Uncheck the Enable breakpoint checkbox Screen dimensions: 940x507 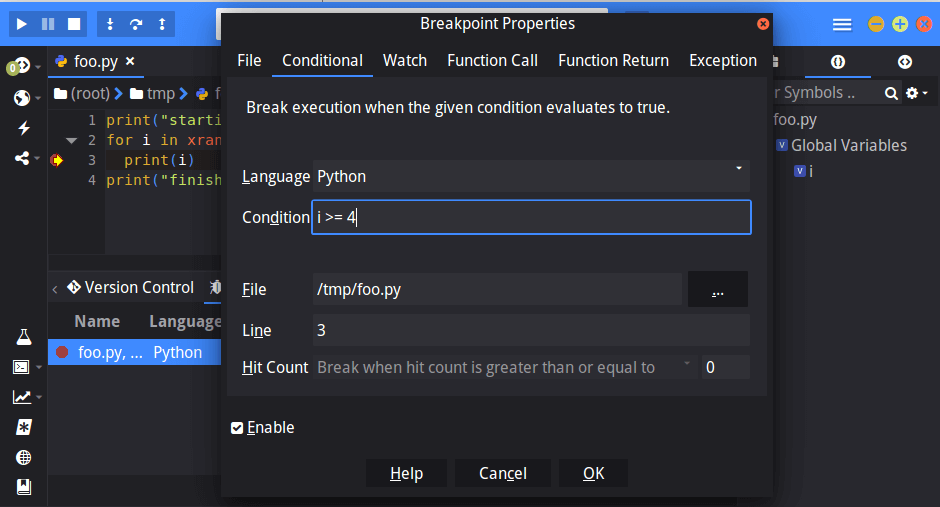[237, 428]
